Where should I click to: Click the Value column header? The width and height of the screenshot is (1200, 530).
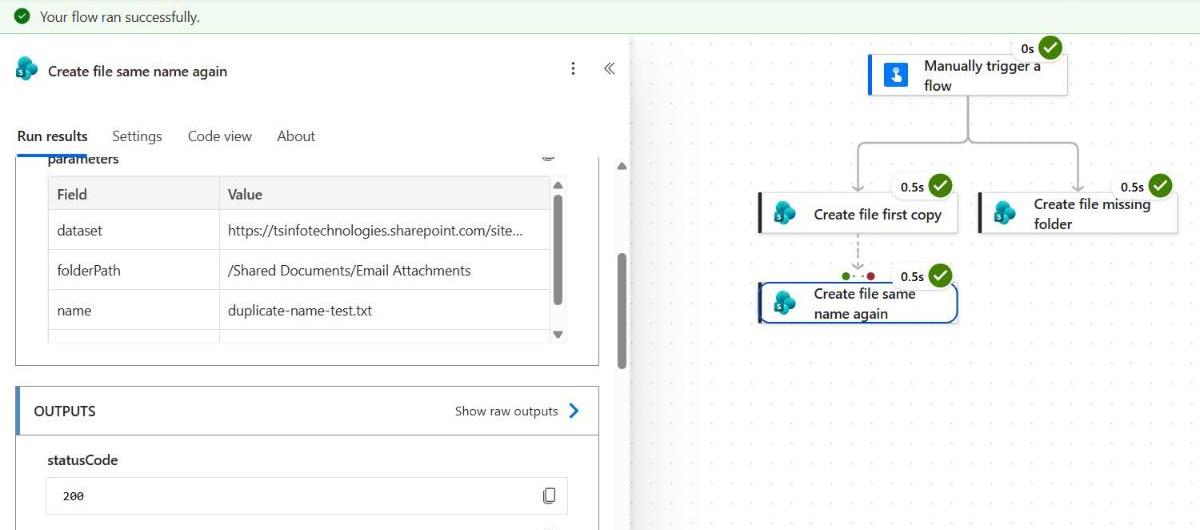click(245, 194)
